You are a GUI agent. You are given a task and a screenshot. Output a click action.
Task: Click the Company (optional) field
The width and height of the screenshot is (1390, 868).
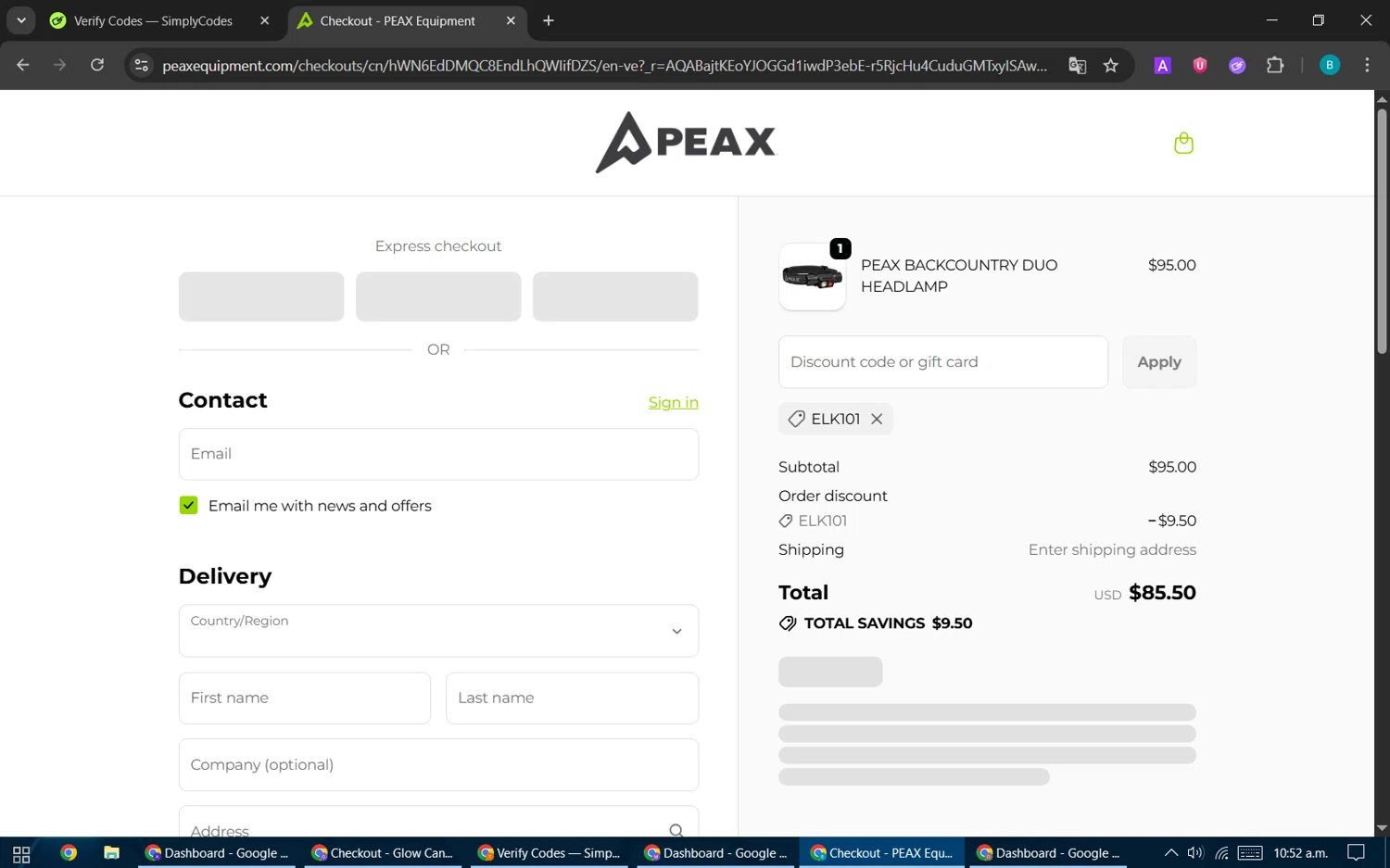click(438, 764)
